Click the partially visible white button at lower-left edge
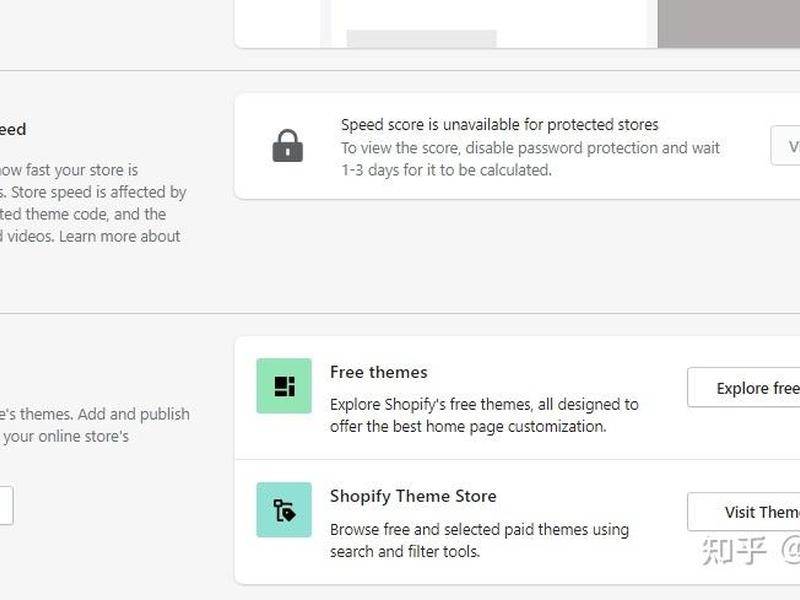 6,505
